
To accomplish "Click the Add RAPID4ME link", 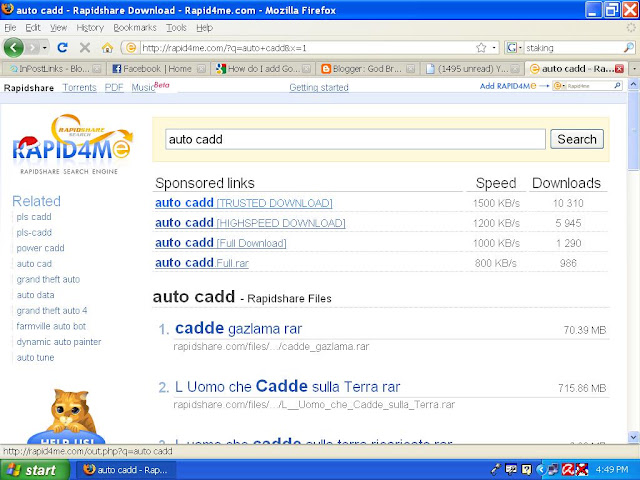I will click(x=508, y=86).
